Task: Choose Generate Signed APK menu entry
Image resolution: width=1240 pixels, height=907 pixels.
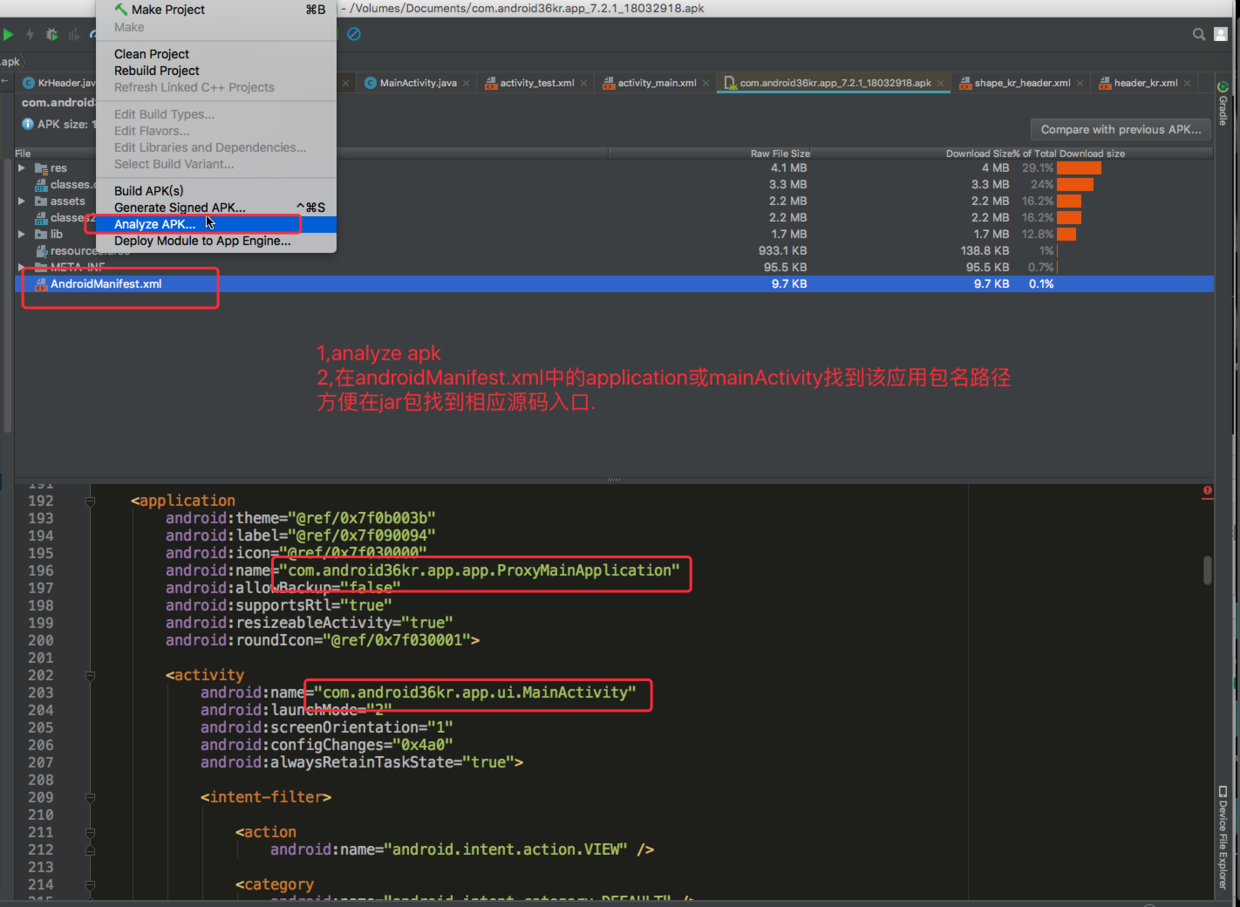Action: [216, 208]
